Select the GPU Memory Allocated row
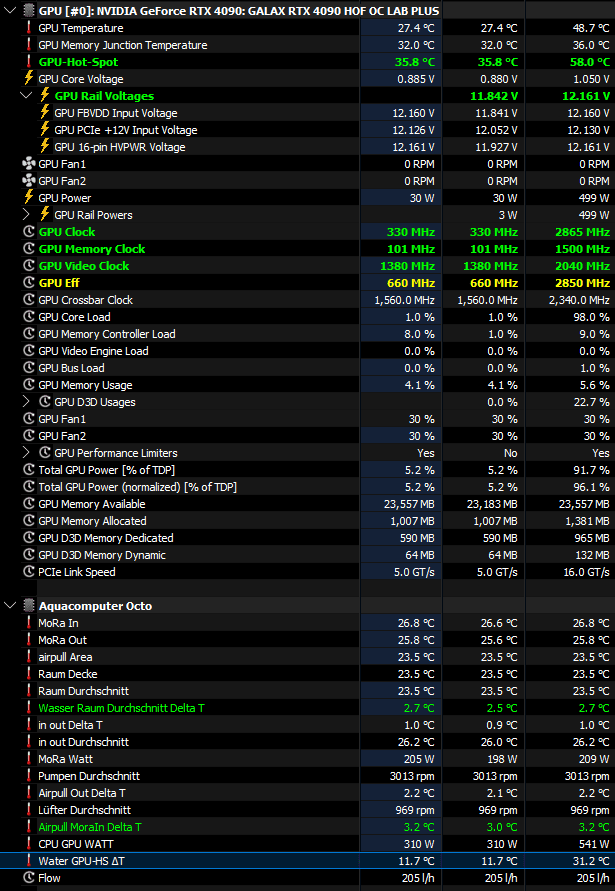This screenshot has width=615, height=891. tap(308, 521)
